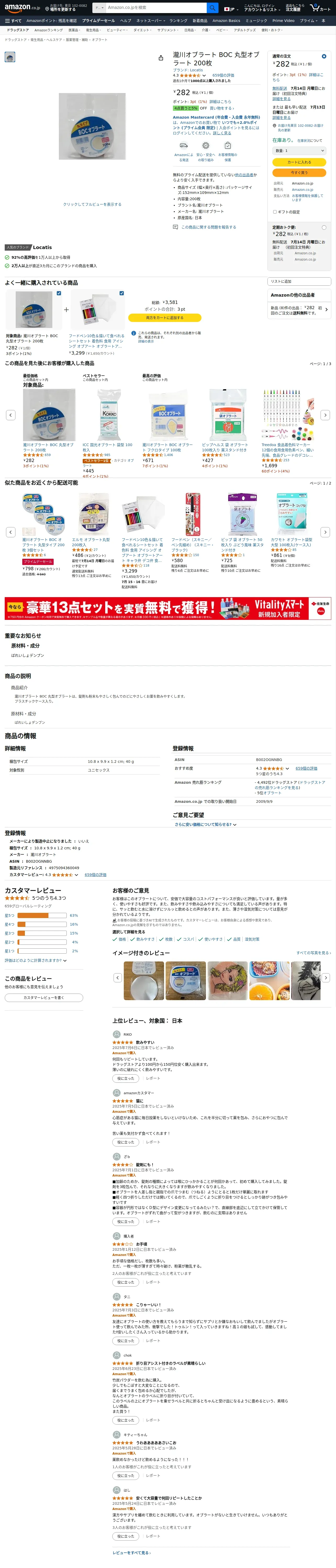Click the report problem speech-bubble icon
The image size is (336, 1568).
coord(176,227)
